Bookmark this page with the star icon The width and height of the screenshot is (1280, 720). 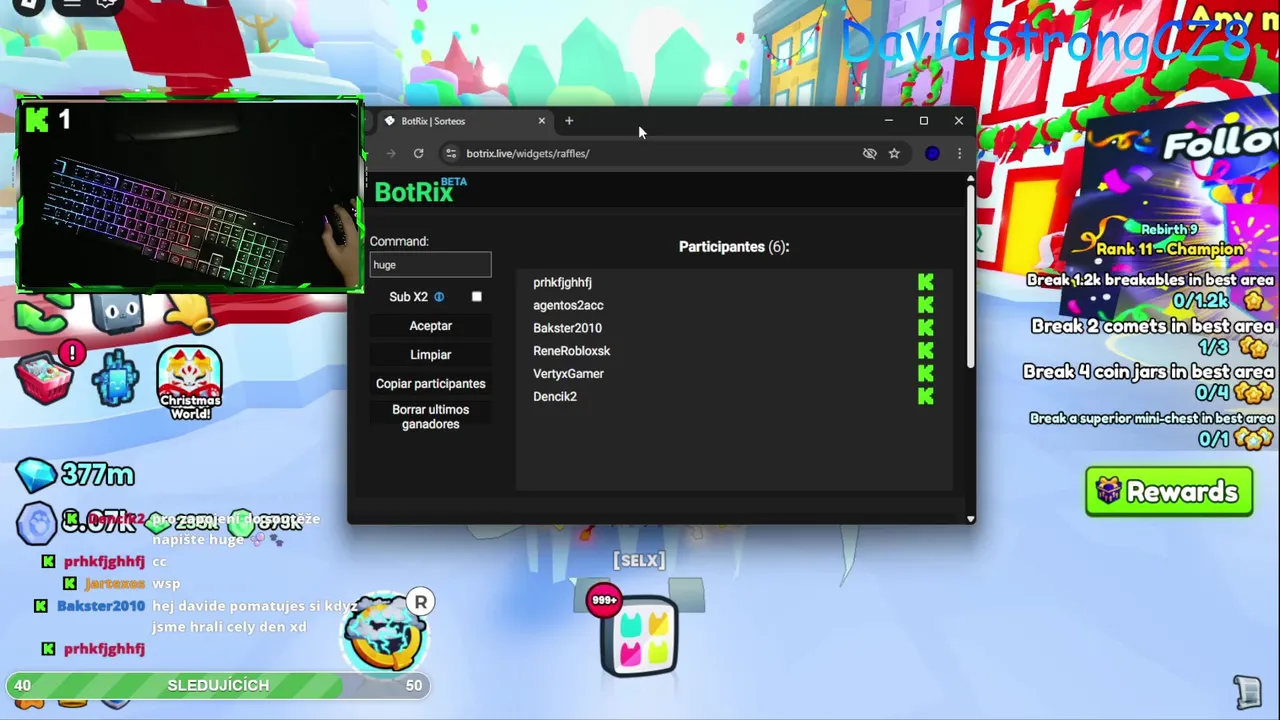click(894, 153)
